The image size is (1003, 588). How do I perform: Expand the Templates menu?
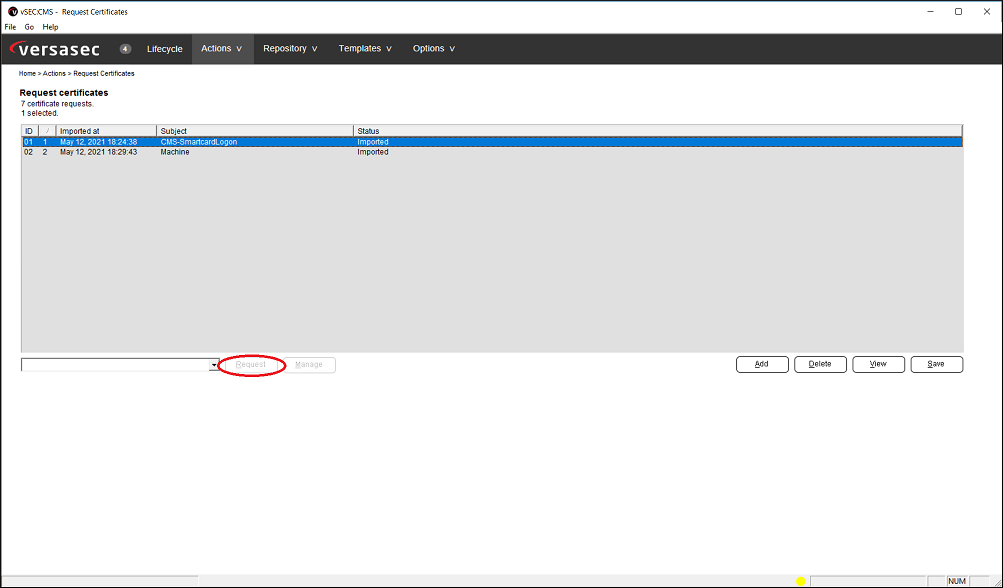pos(365,49)
